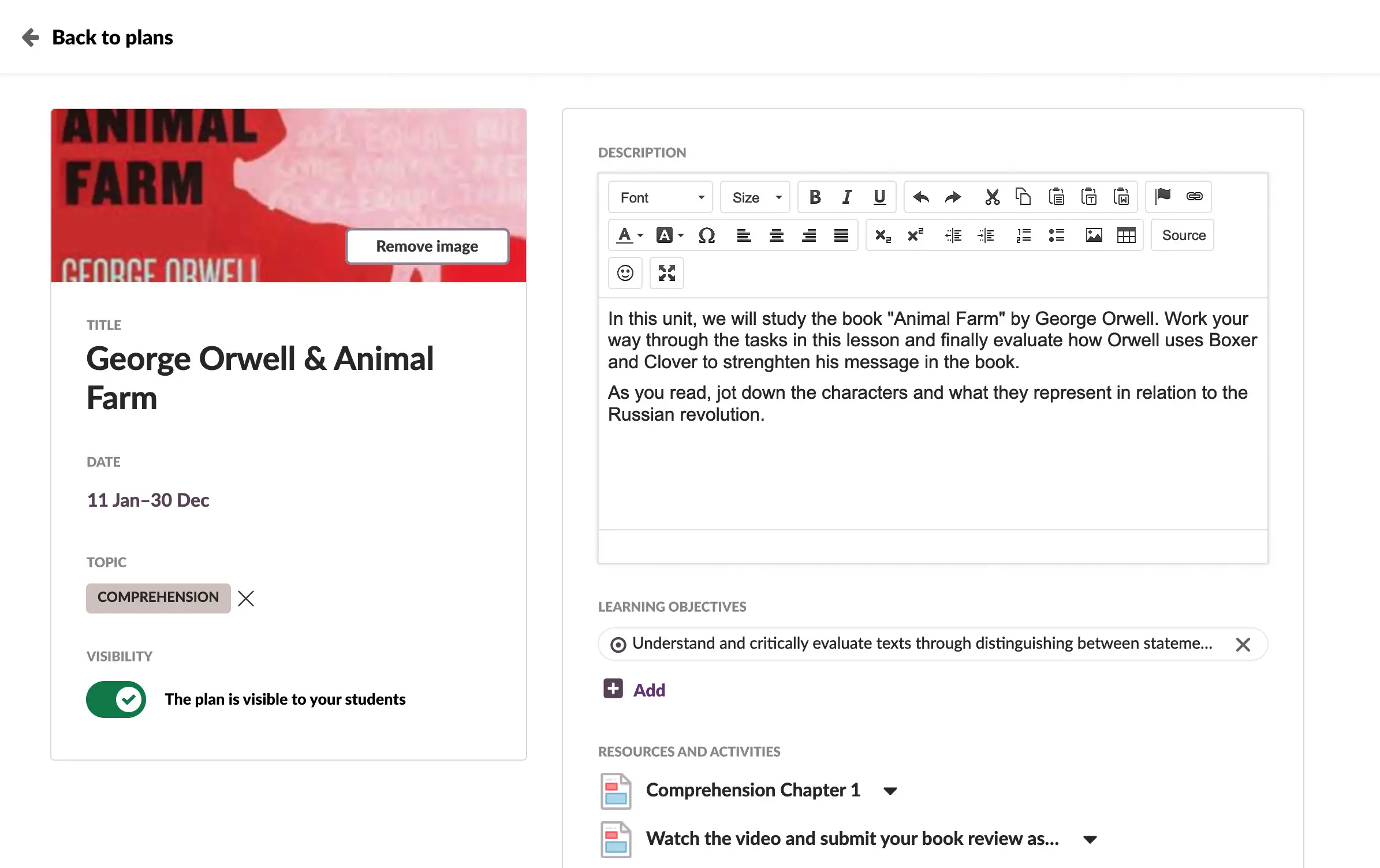Toggle underline formatting
Viewport: 1380px width, 868px height.
click(879, 197)
